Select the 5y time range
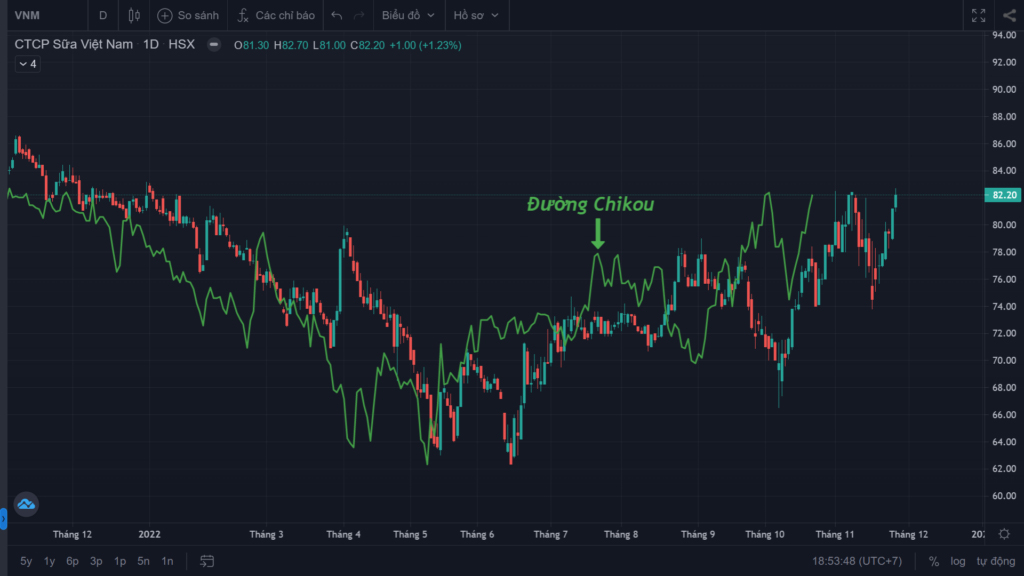Viewport: 1024px width, 576px height. [x=26, y=561]
